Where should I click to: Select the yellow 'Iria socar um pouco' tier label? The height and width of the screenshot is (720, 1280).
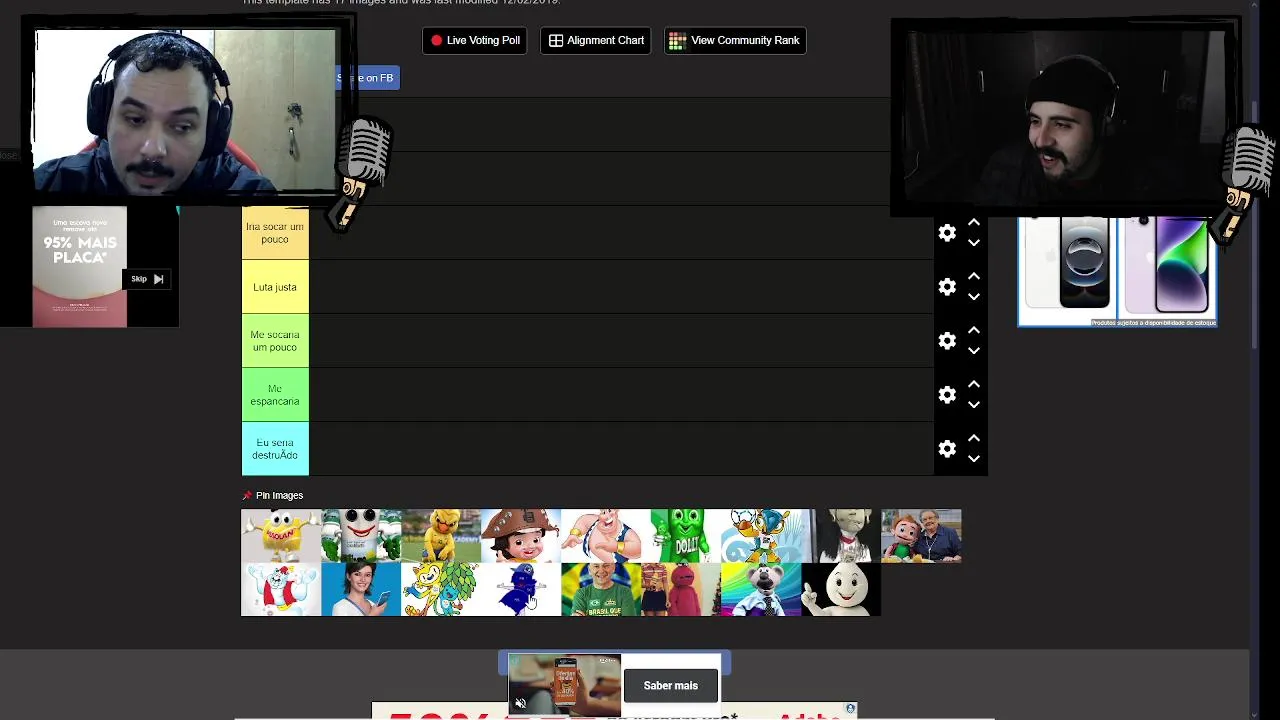tap(275, 233)
